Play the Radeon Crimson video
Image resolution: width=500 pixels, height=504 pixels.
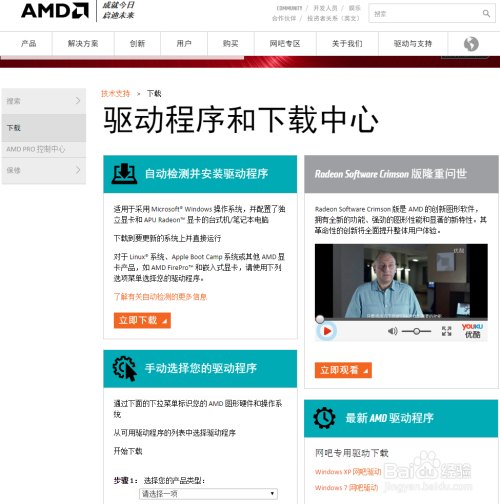[327, 331]
